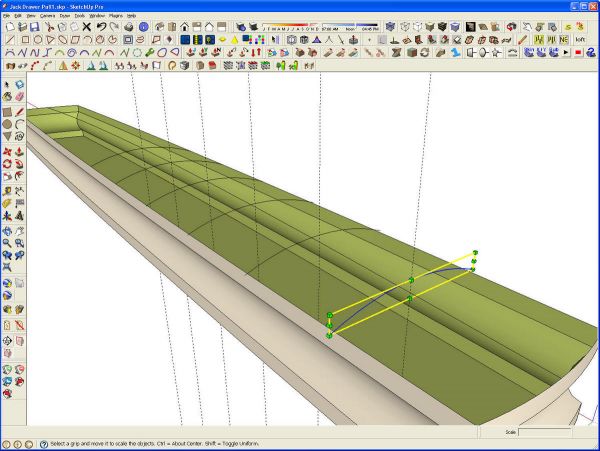Click the Save floppy disk icon
Image resolution: width=600 pixels, height=451 pixels.
click(x=35, y=27)
